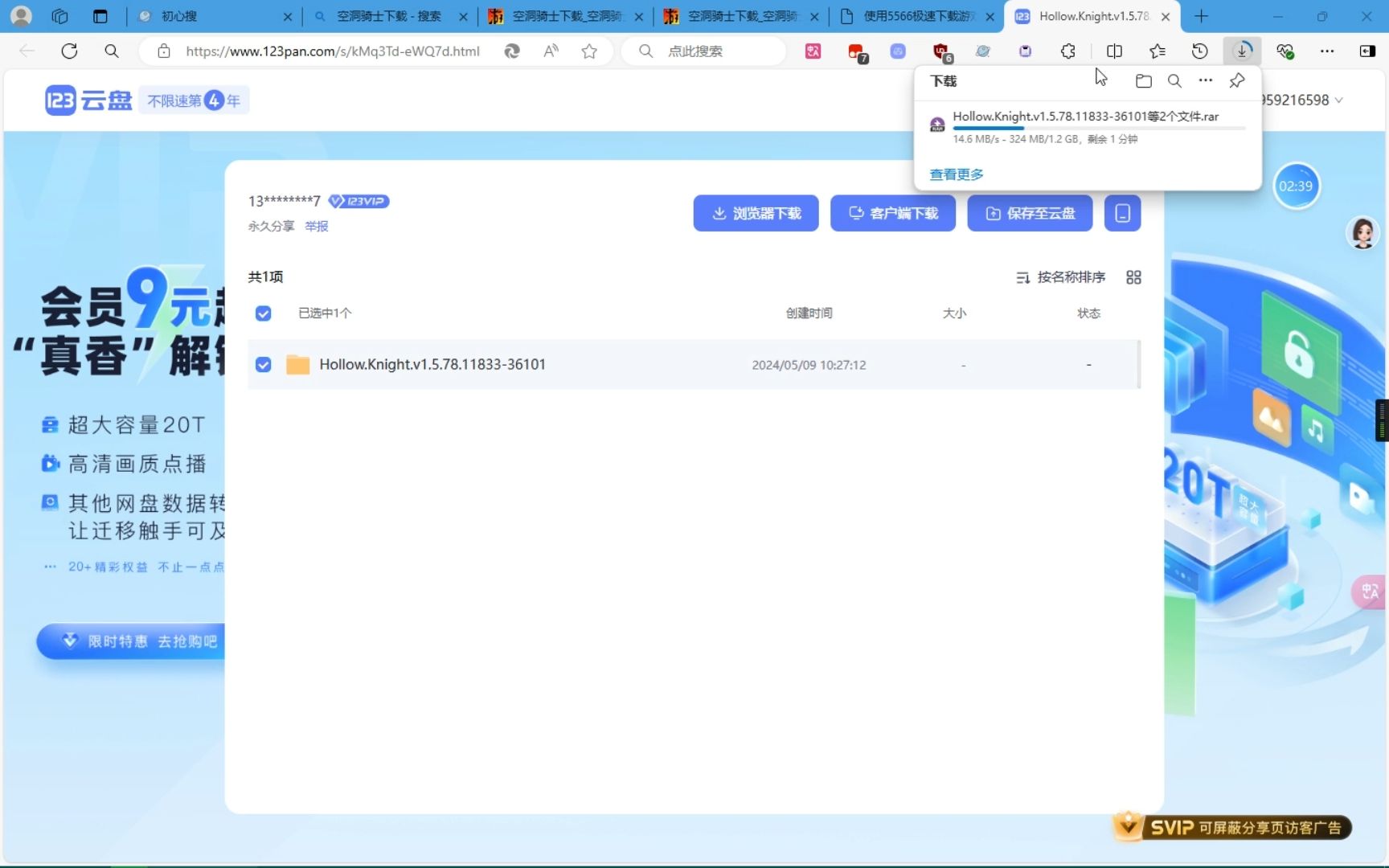Open the sidebar toggle icon at far right

(1367, 51)
